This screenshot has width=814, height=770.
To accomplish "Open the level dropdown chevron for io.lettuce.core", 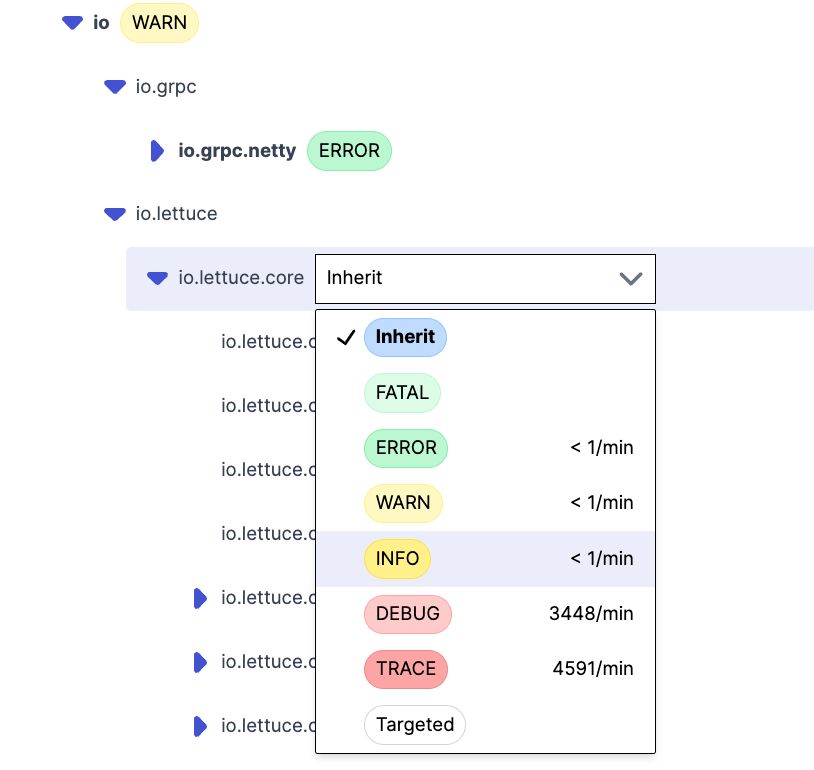I will coord(630,279).
